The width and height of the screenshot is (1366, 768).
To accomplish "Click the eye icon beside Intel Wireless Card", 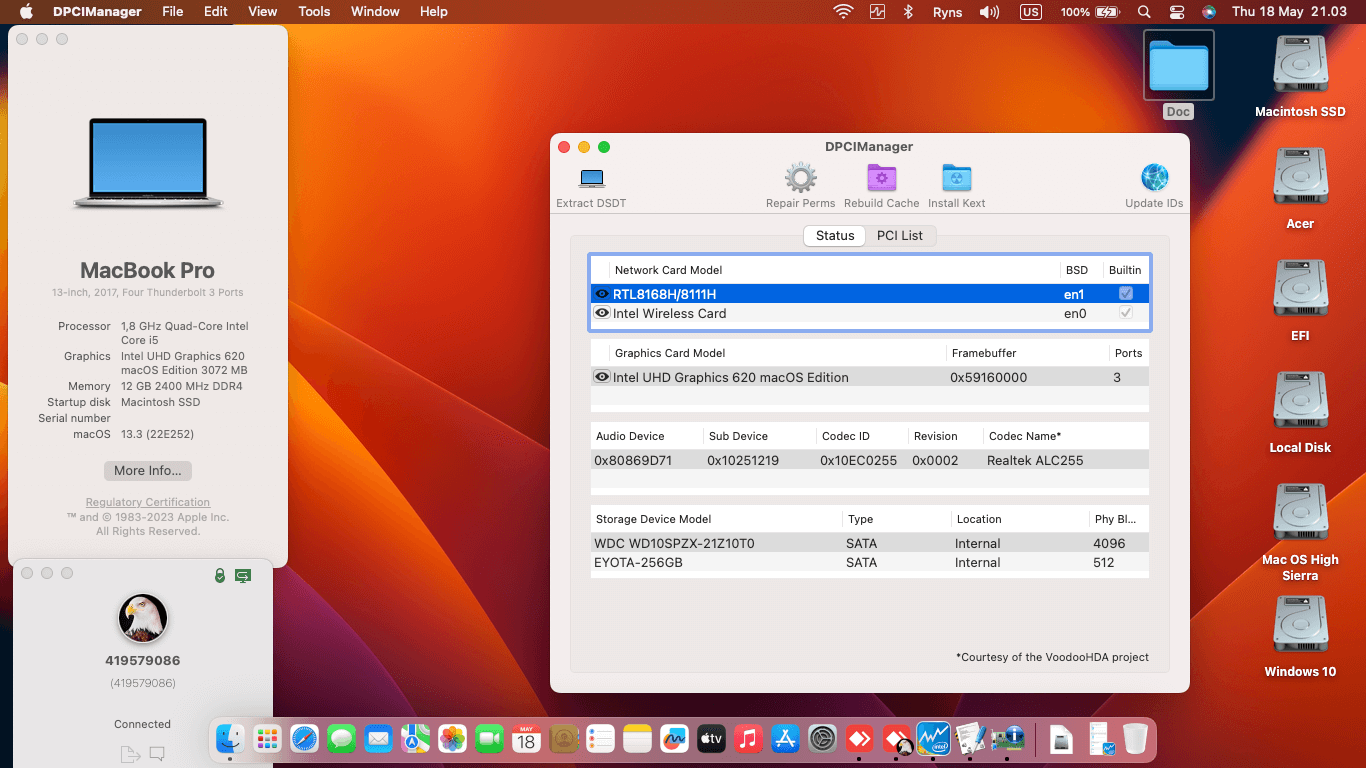I will [x=602, y=313].
